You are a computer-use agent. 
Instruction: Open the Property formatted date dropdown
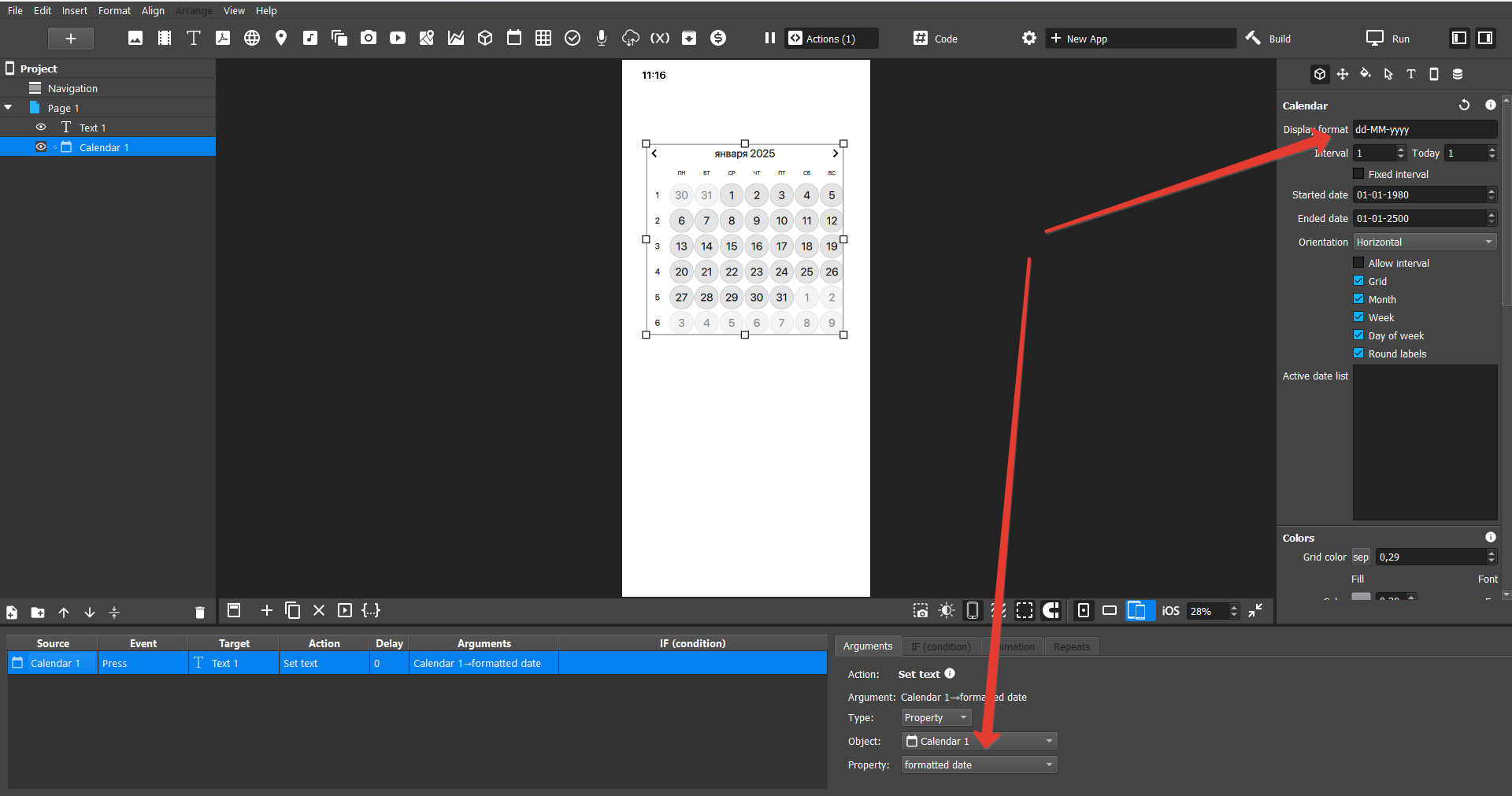[x=979, y=765]
